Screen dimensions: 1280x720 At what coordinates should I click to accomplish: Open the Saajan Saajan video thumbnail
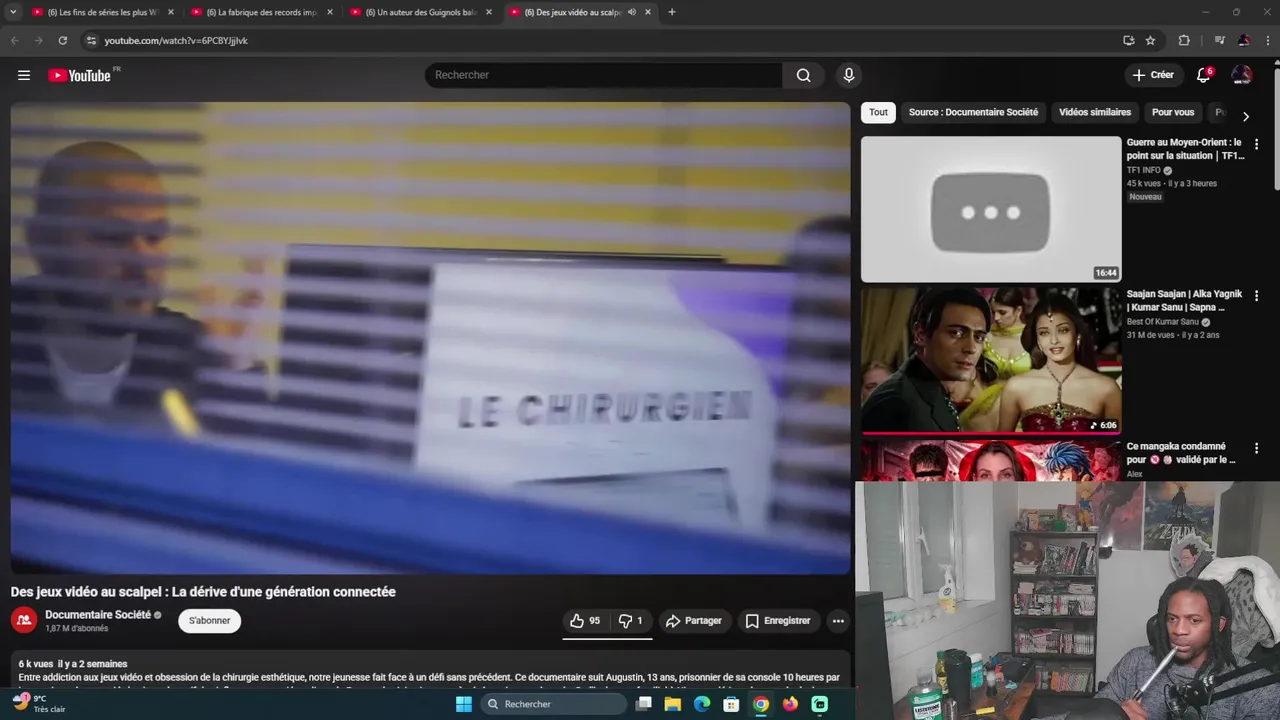[x=991, y=361]
